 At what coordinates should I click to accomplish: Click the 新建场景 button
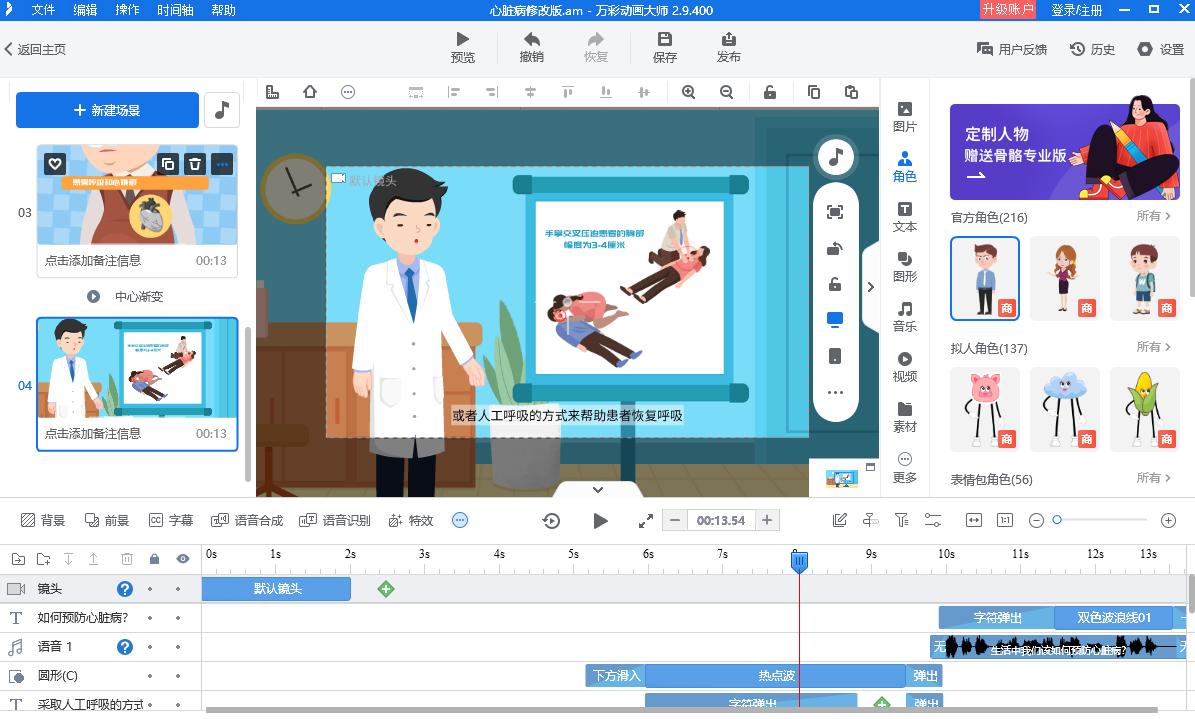click(107, 110)
